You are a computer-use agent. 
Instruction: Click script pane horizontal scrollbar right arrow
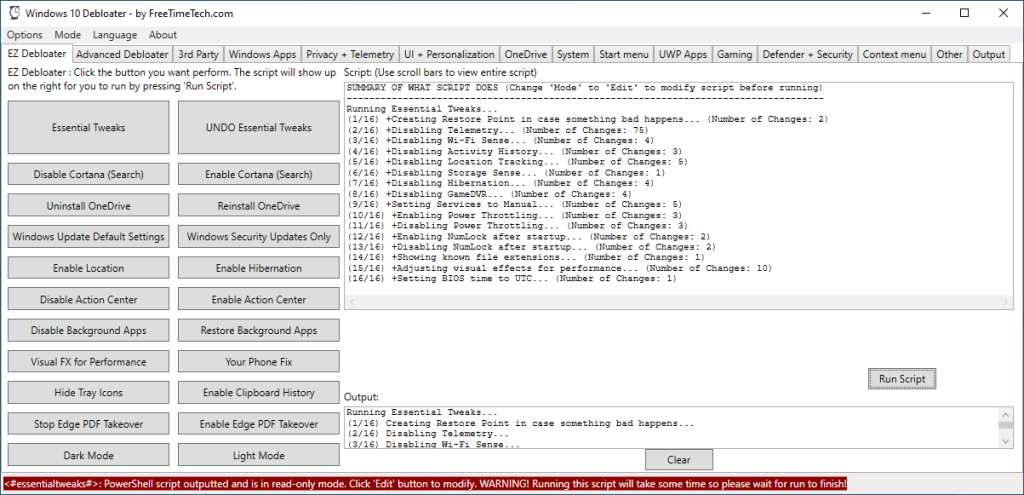(x=1006, y=302)
